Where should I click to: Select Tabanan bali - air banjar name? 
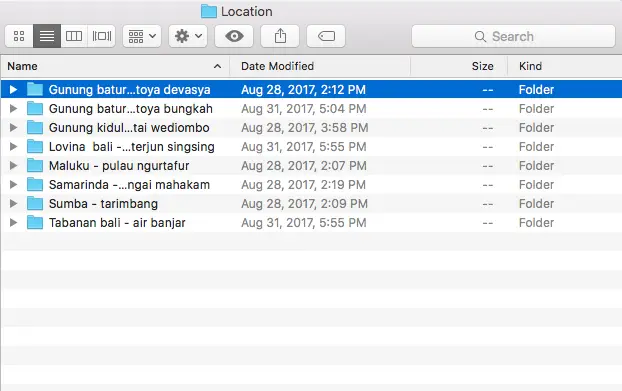(117, 223)
